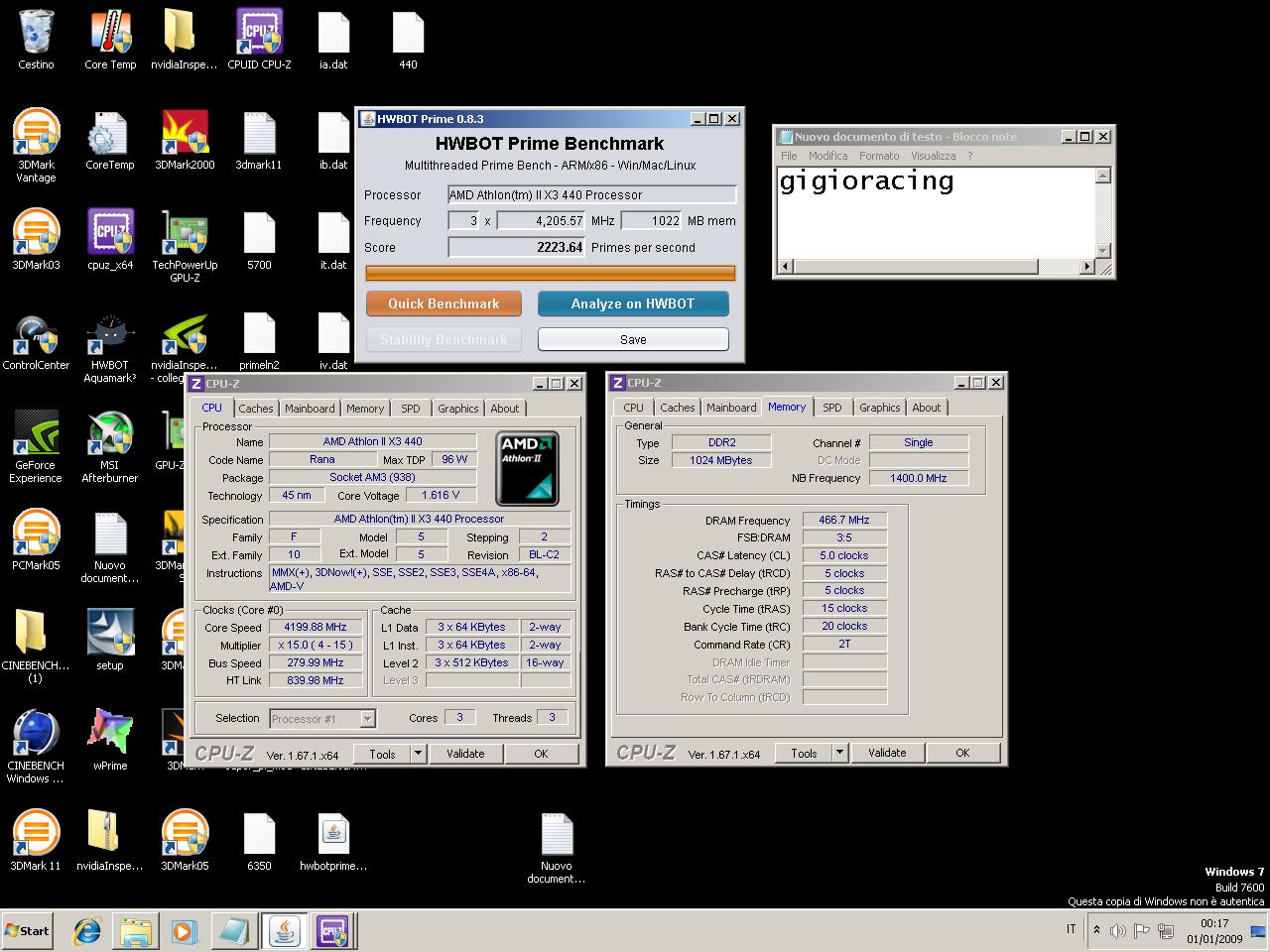Open CPUID CPU-Z desktop shortcut
The width and height of the screenshot is (1270, 952).
[259, 40]
